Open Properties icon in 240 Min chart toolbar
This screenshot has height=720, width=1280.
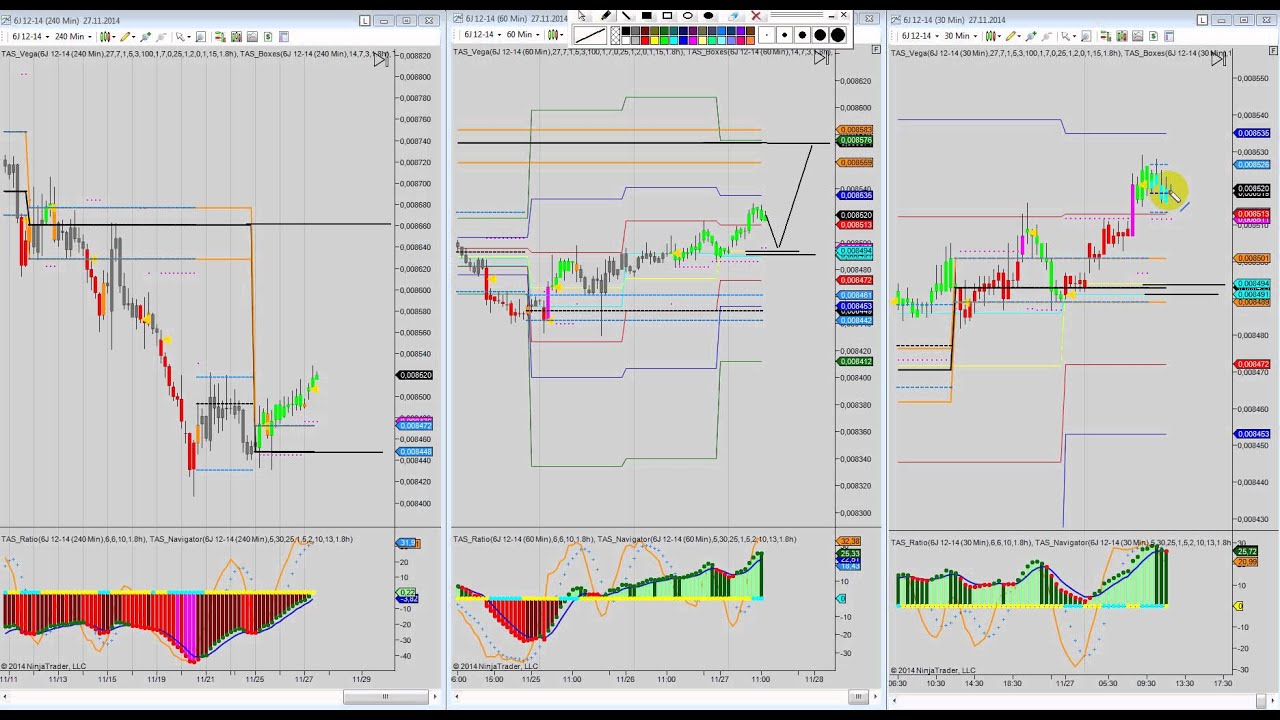click(x=284, y=36)
